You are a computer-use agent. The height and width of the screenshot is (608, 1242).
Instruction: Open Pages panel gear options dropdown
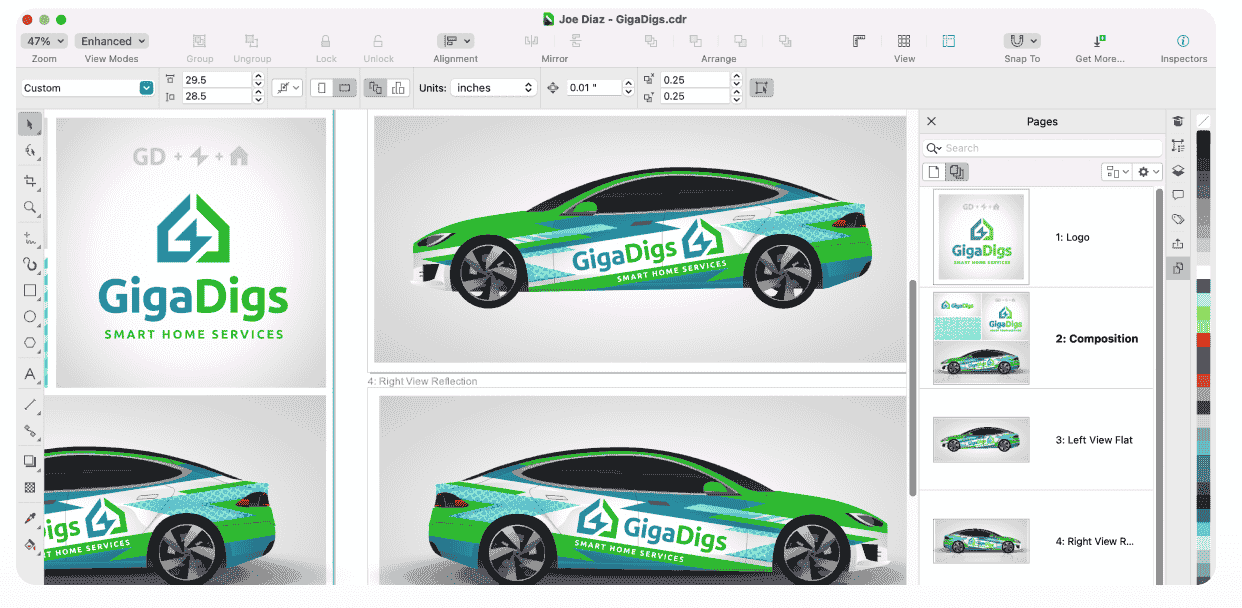tap(1148, 172)
